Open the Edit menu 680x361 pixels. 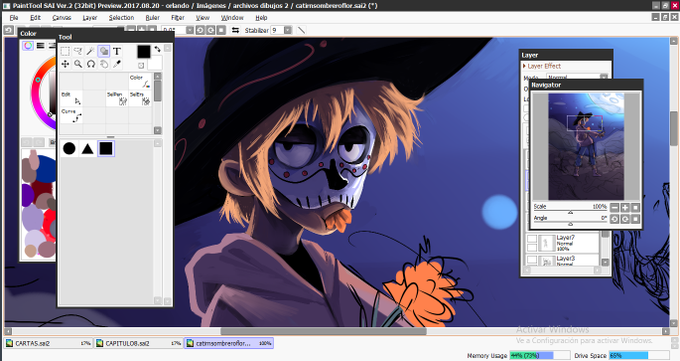point(35,18)
